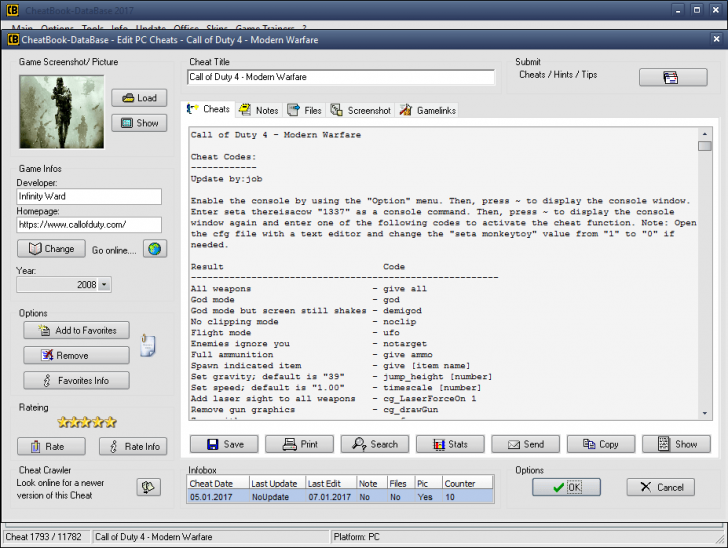Expand the Year dropdown
The image size is (728, 548).
pyautogui.click(x=105, y=285)
